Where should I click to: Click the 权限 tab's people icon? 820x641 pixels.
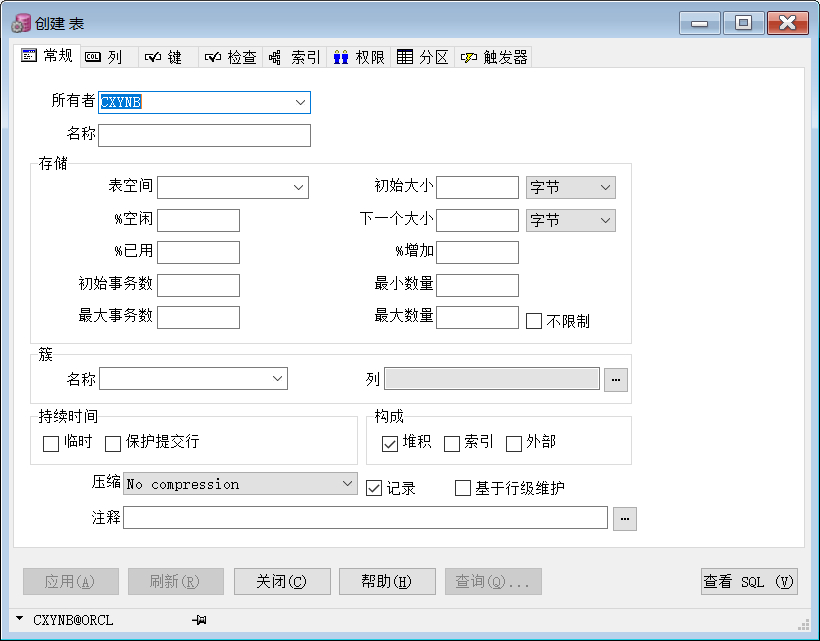coord(341,57)
